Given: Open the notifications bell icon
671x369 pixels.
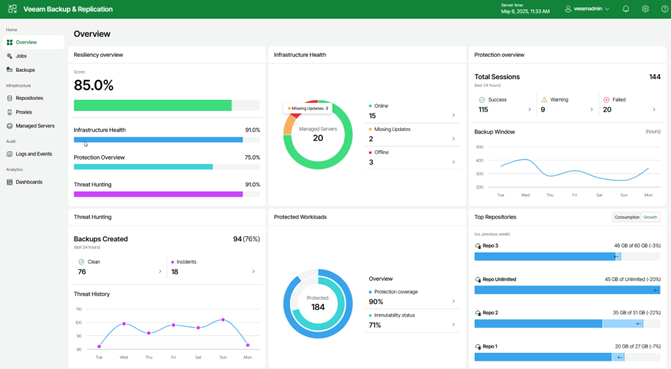Looking at the screenshot, I should click(x=626, y=9).
